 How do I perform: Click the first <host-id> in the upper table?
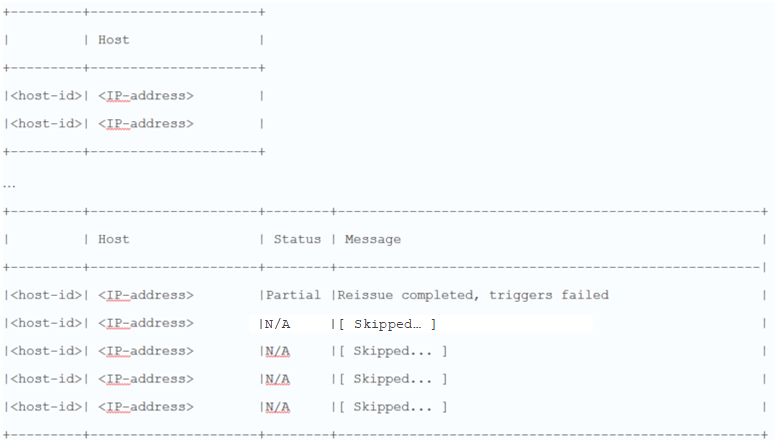coord(45,96)
